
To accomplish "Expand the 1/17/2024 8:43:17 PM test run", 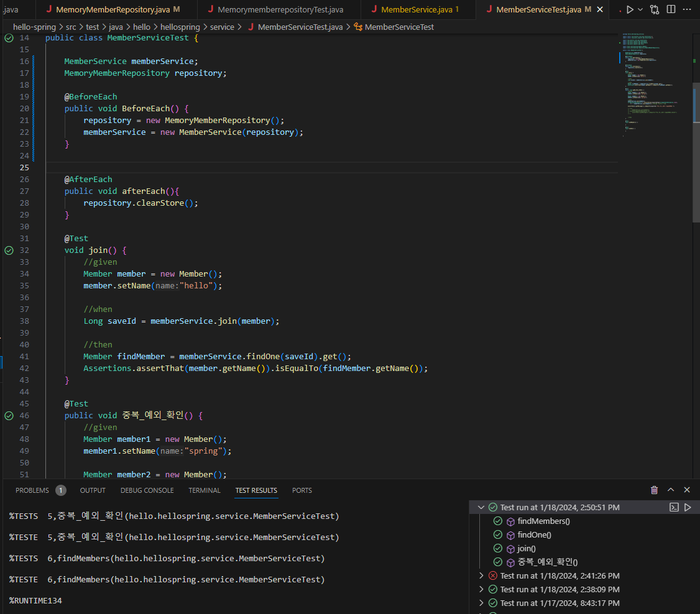I will point(481,603).
